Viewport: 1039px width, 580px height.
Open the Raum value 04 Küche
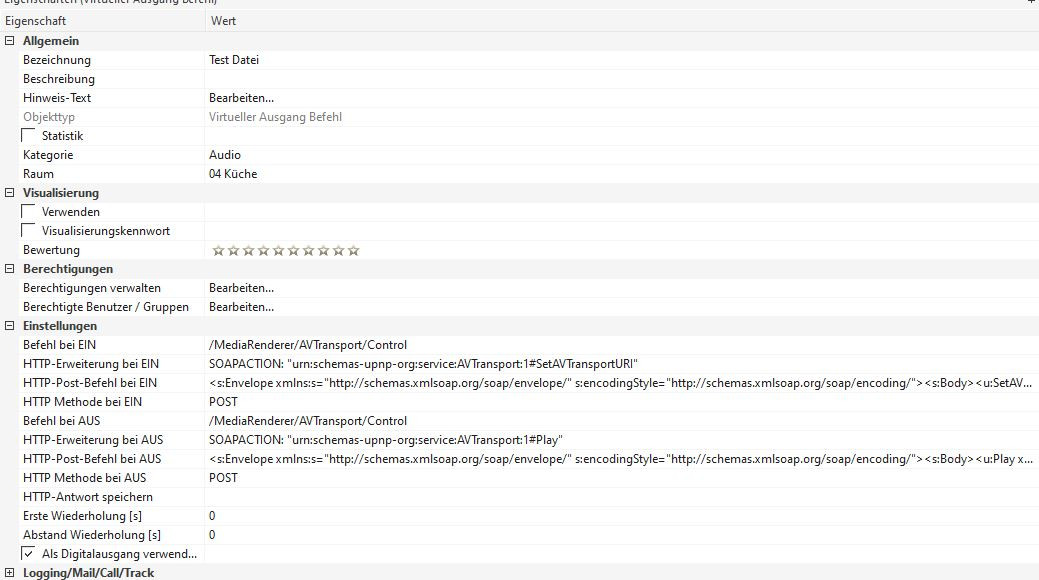[233, 174]
